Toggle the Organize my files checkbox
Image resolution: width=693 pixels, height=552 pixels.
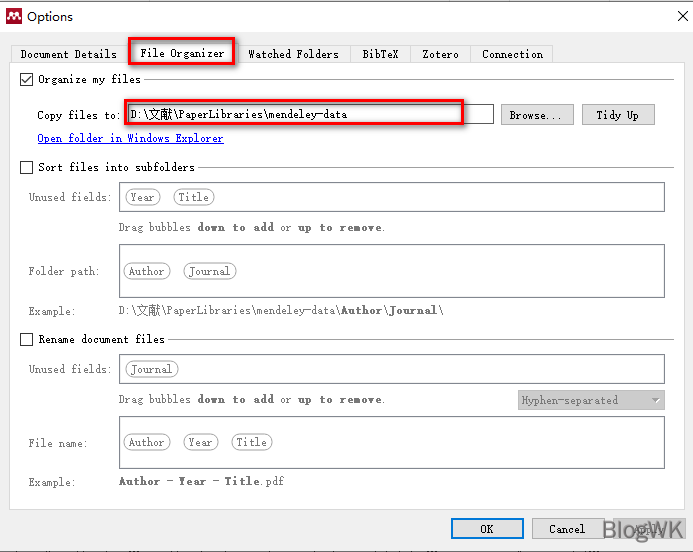(27, 80)
